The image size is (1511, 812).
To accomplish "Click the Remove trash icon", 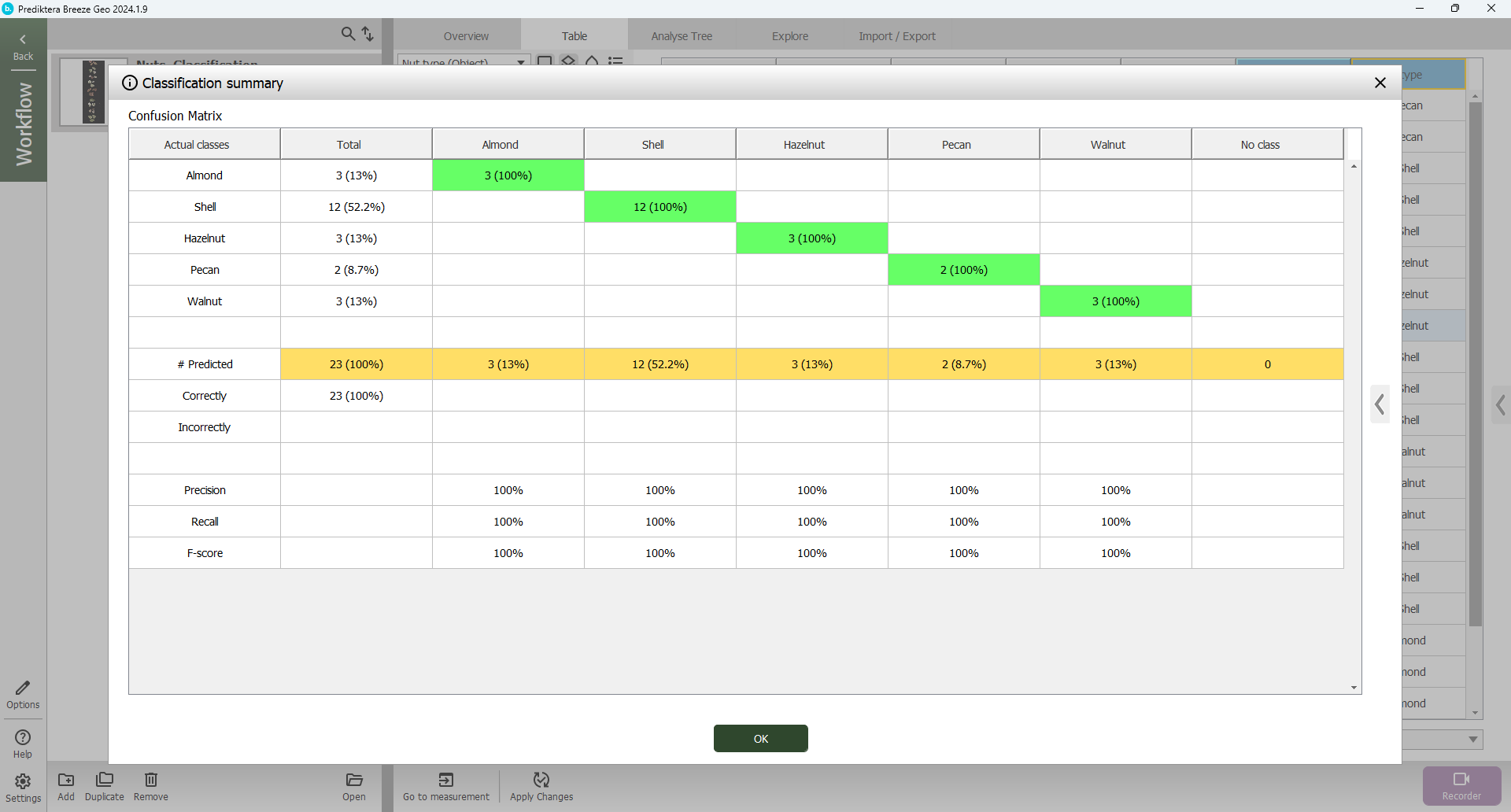I will 150,780.
